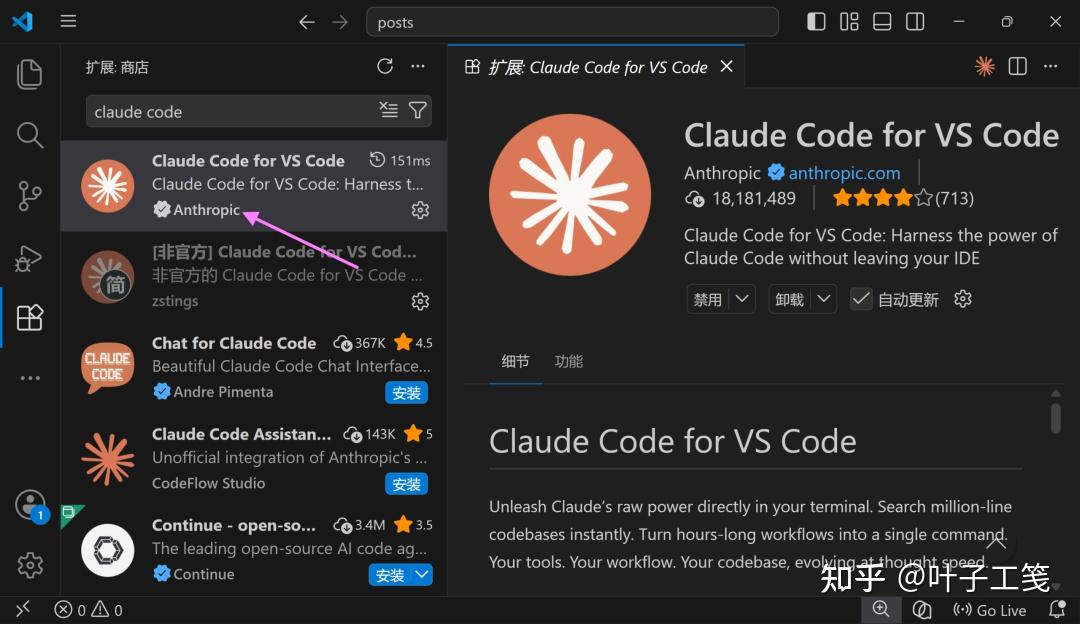Go forward with the right arrow
Screen dimensions: 1080x624
340,22
